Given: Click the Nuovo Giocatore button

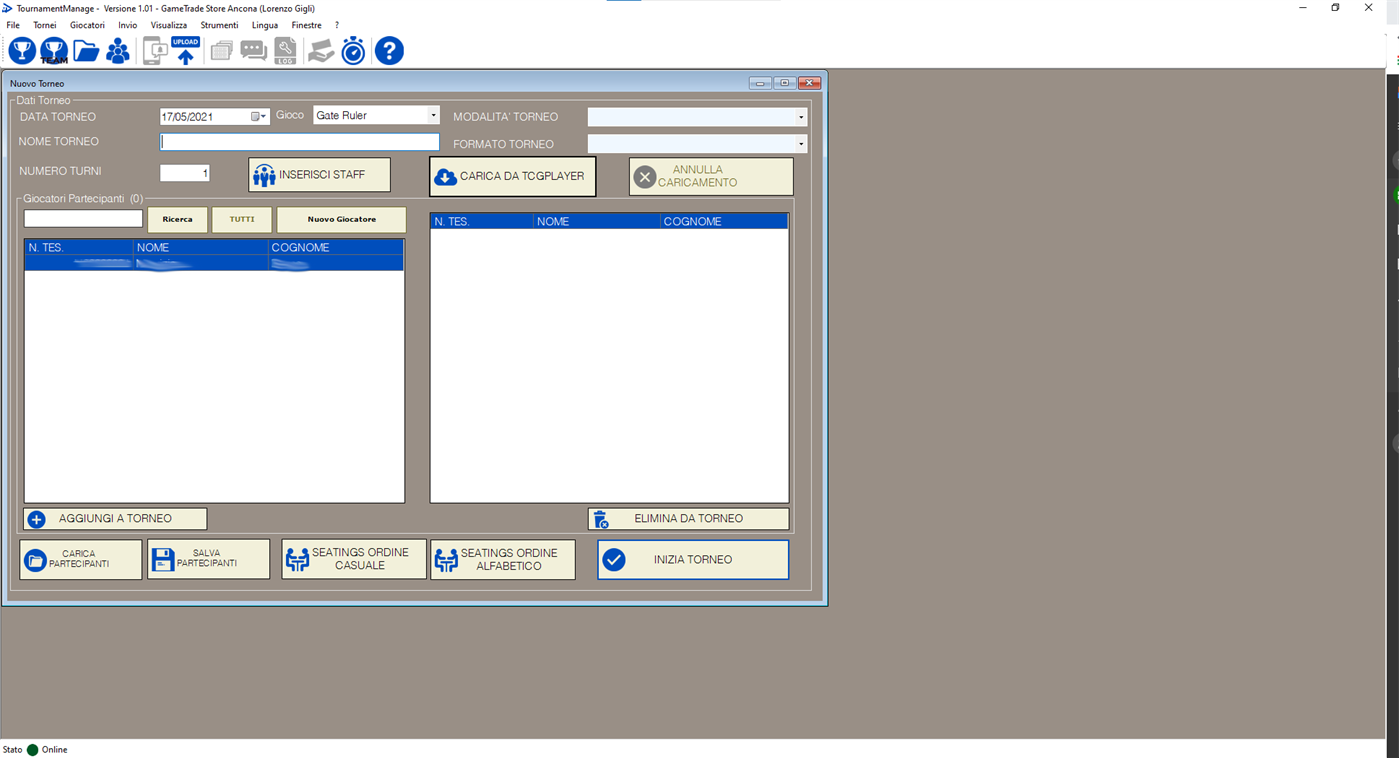Looking at the screenshot, I should click(x=342, y=219).
